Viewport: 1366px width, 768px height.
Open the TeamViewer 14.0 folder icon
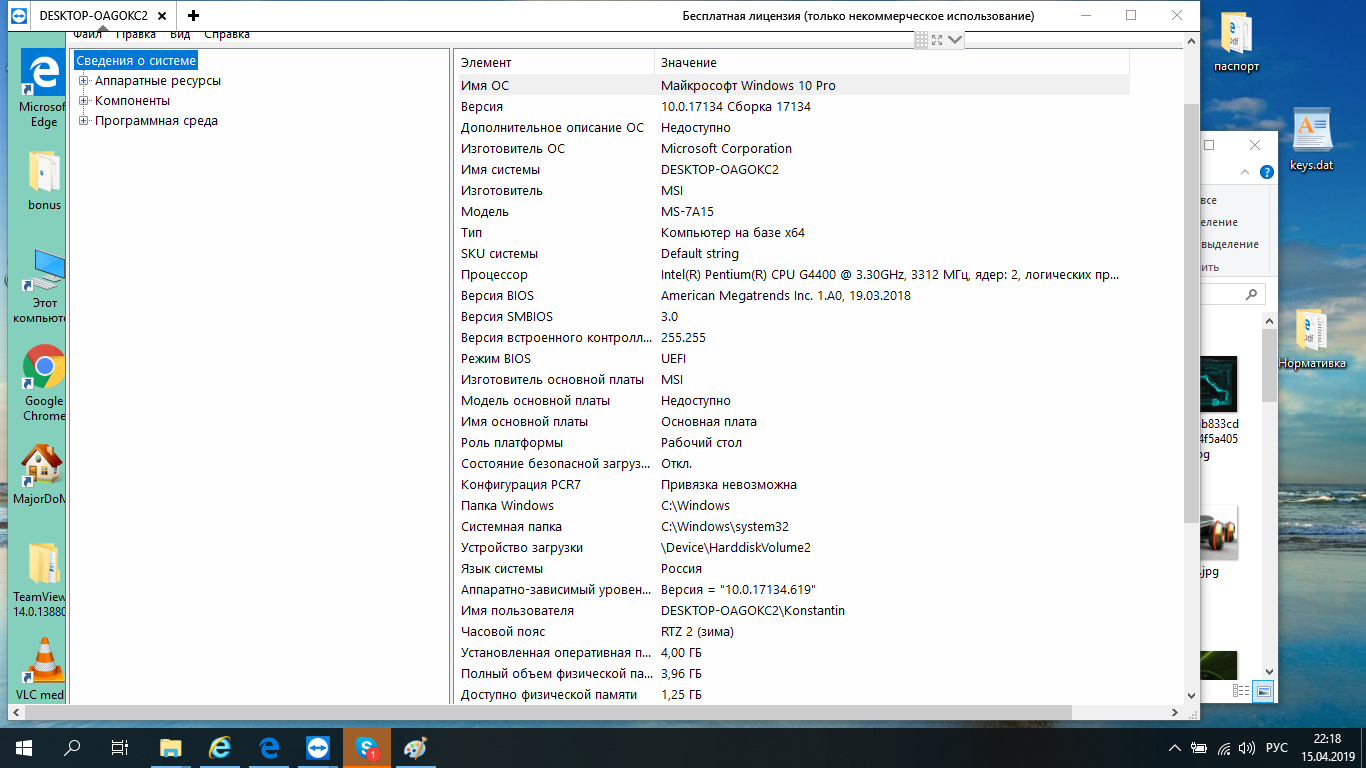(42, 580)
